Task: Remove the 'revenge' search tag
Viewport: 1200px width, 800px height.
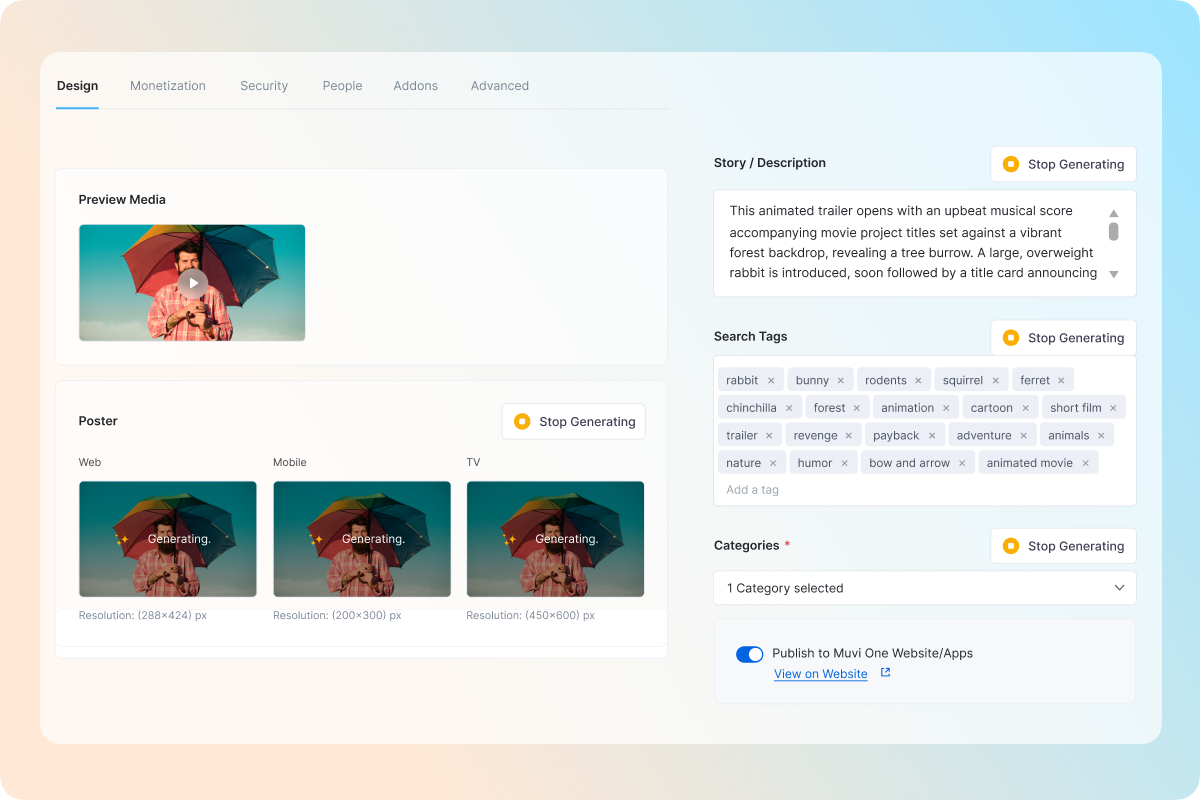Action: 849,436
